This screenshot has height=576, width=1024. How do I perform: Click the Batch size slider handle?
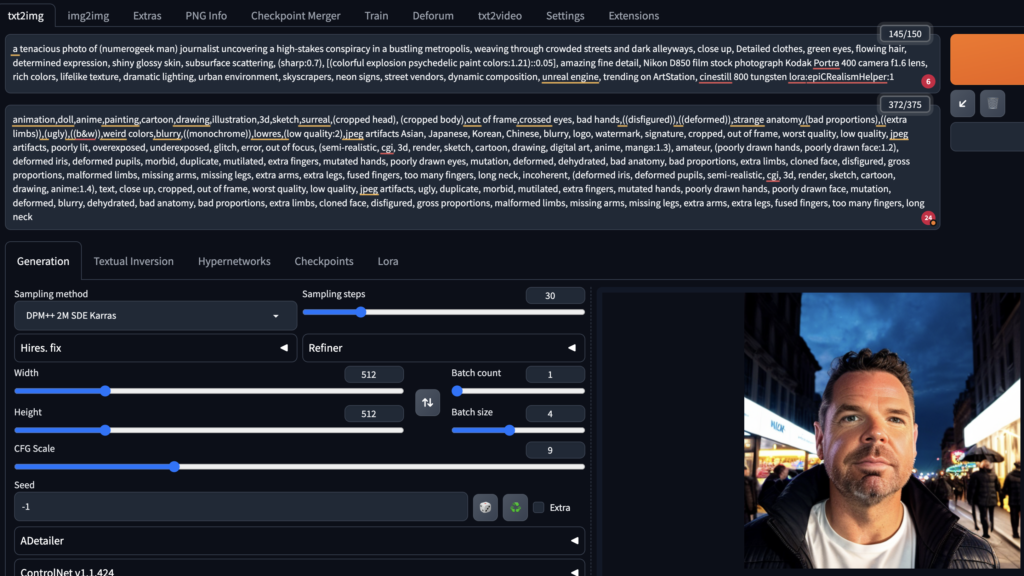click(x=509, y=430)
